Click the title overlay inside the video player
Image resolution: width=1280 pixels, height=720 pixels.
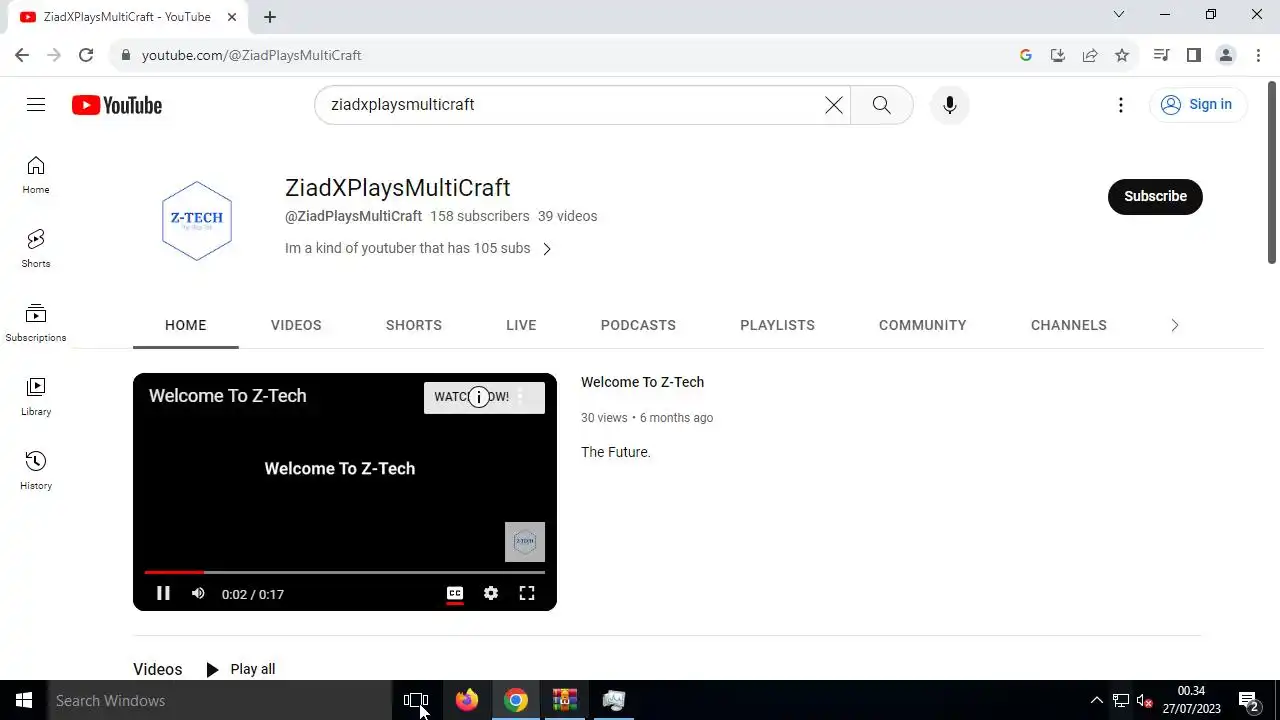point(228,396)
